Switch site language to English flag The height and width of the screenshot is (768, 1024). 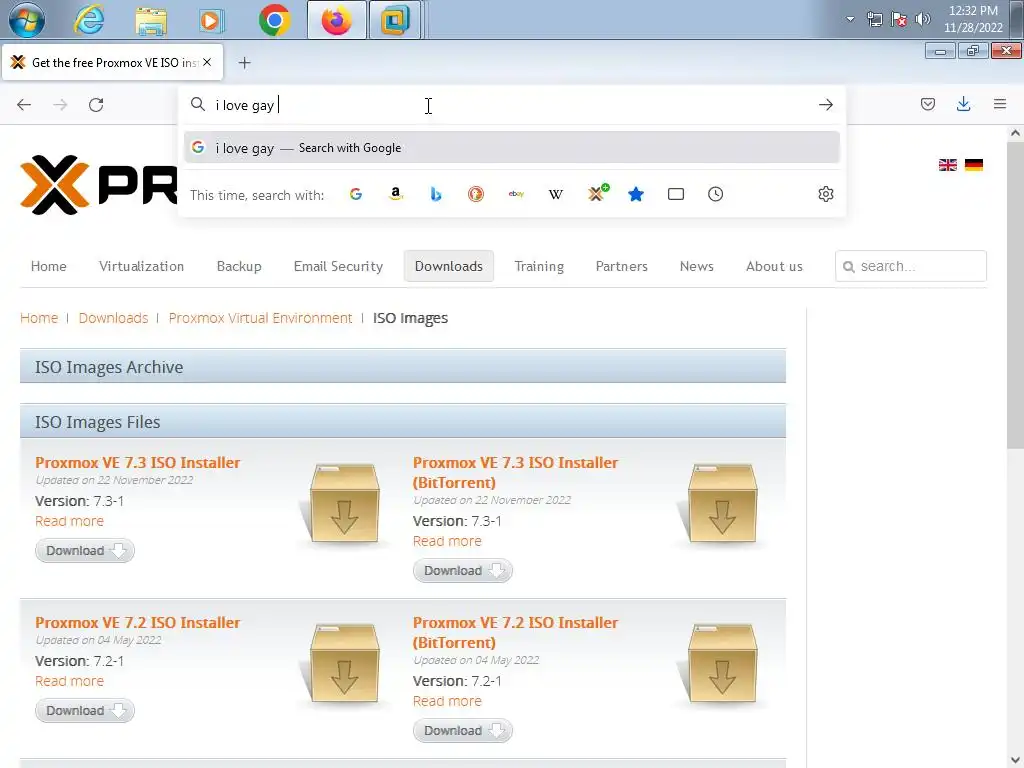click(948, 165)
